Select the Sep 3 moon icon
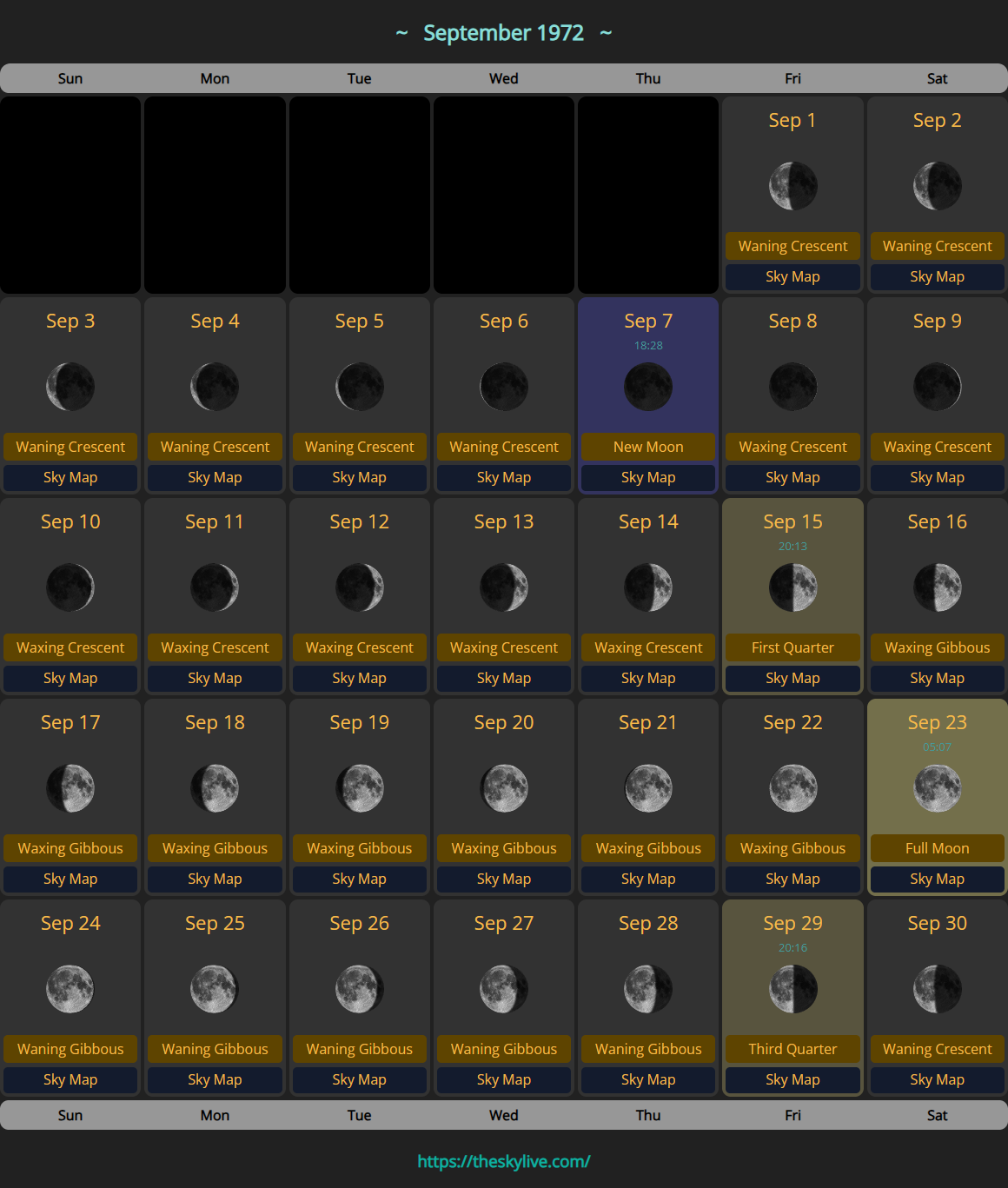The width and height of the screenshot is (1008, 1188). click(70, 387)
